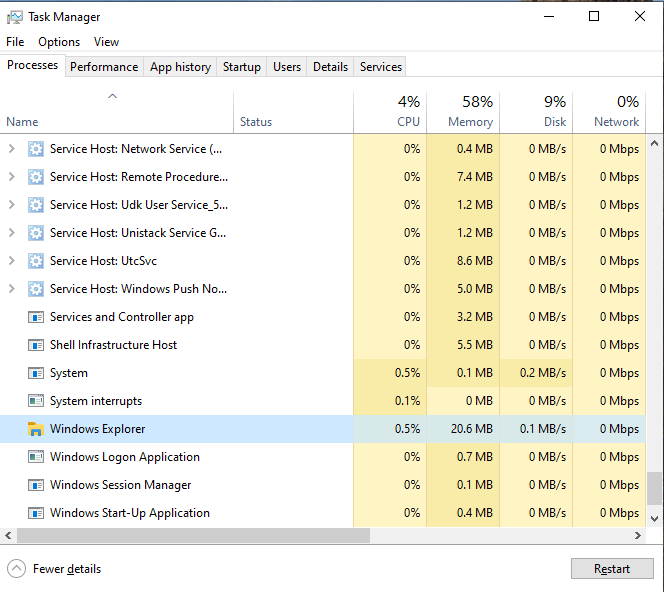The height and width of the screenshot is (592, 664).
Task: Expand Service Host: UtcSvc group
Action: [x=12, y=260]
